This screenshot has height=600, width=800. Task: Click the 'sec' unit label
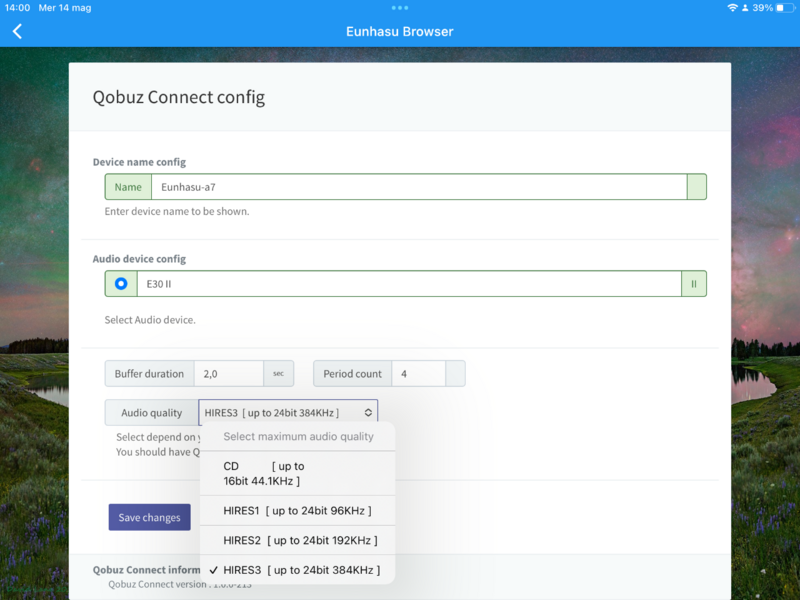tap(278, 374)
